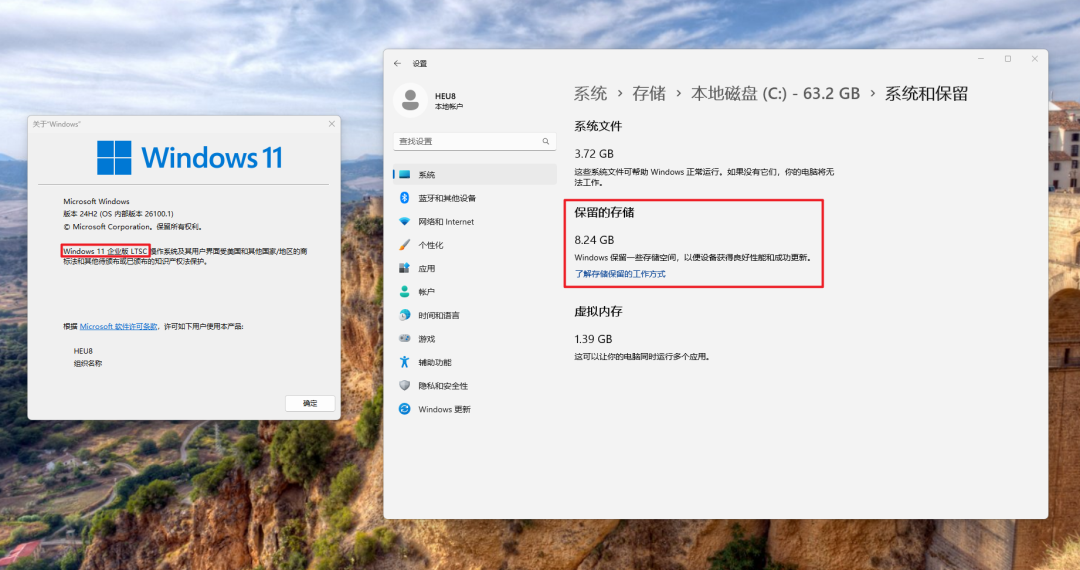Click the 应用 apps icon in sidebar
This screenshot has height=570, width=1080.
[404, 268]
